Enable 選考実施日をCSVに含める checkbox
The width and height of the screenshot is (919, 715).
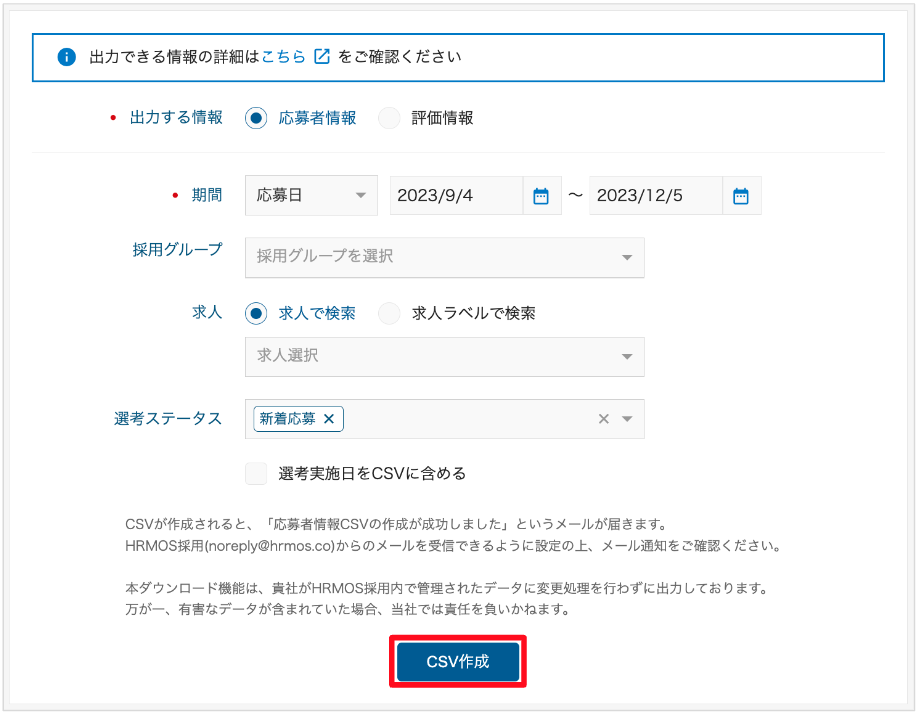tap(256, 473)
